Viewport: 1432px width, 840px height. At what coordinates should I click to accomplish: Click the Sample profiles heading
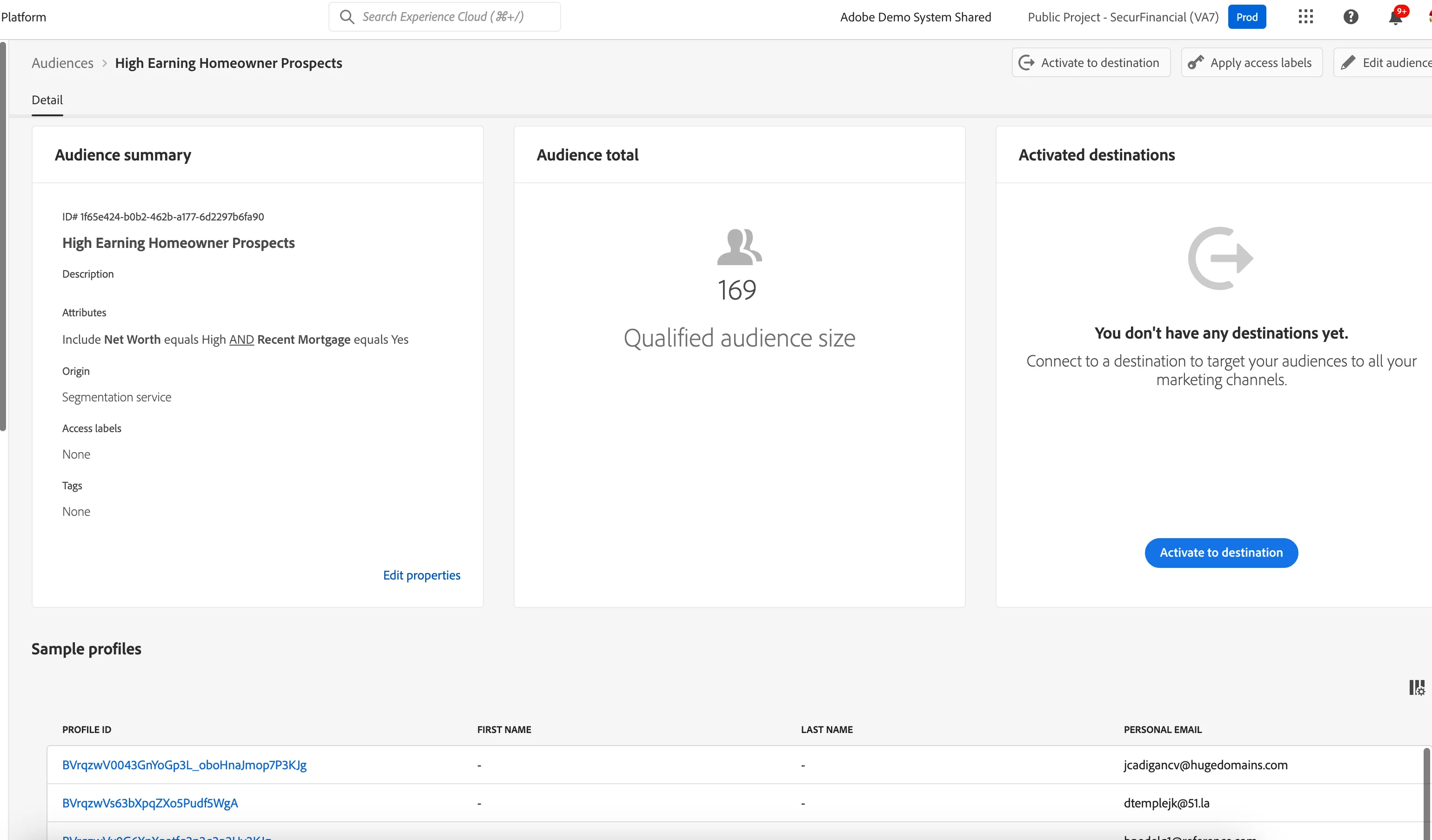(x=87, y=649)
